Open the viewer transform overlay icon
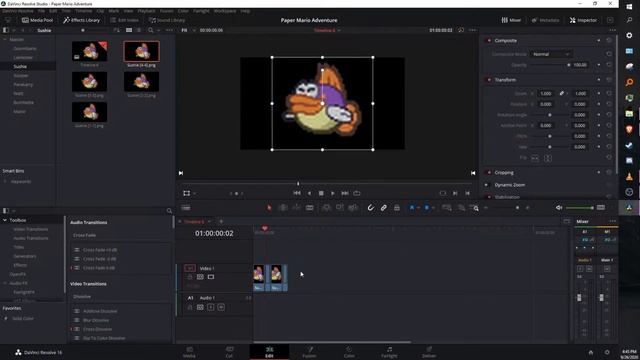The image size is (640, 360). (x=187, y=193)
